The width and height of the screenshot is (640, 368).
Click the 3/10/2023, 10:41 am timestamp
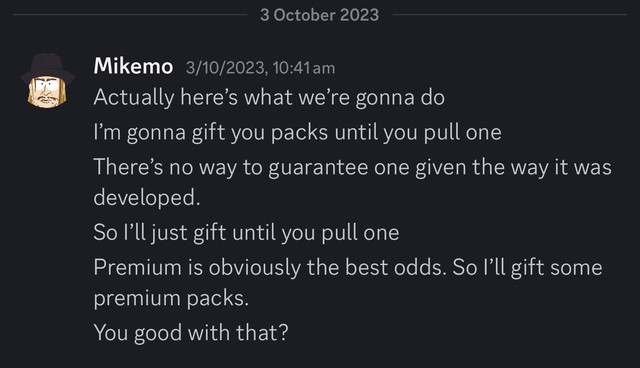tap(260, 68)
